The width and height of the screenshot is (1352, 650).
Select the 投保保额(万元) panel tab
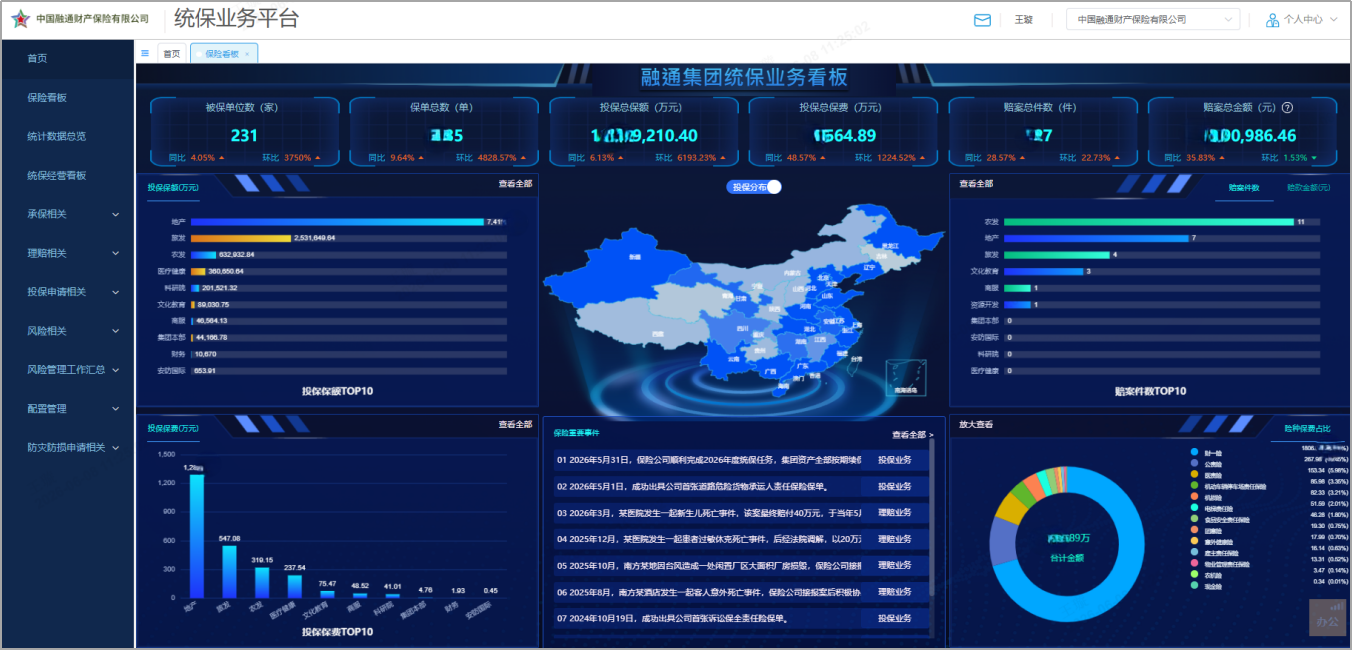(x=173, y=187)
